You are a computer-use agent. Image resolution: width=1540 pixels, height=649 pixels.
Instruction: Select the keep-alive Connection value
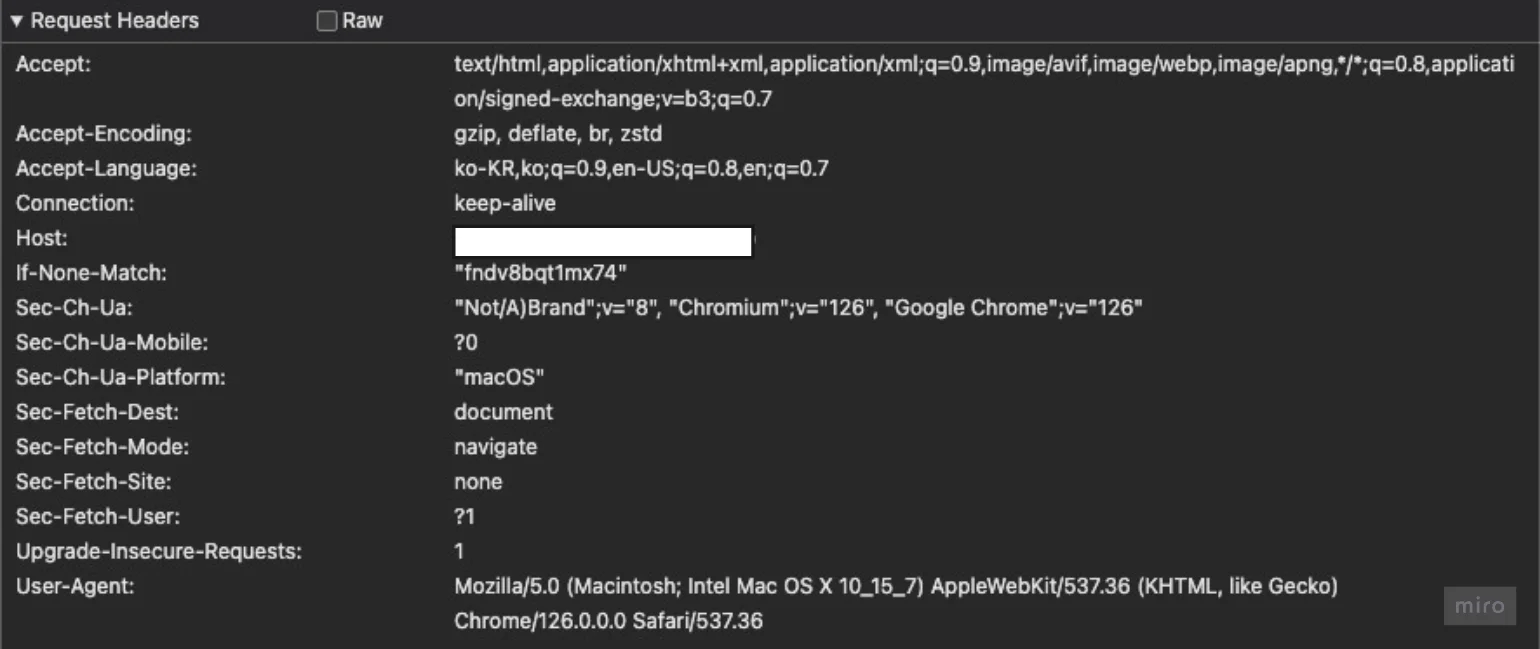pos(505,204)
